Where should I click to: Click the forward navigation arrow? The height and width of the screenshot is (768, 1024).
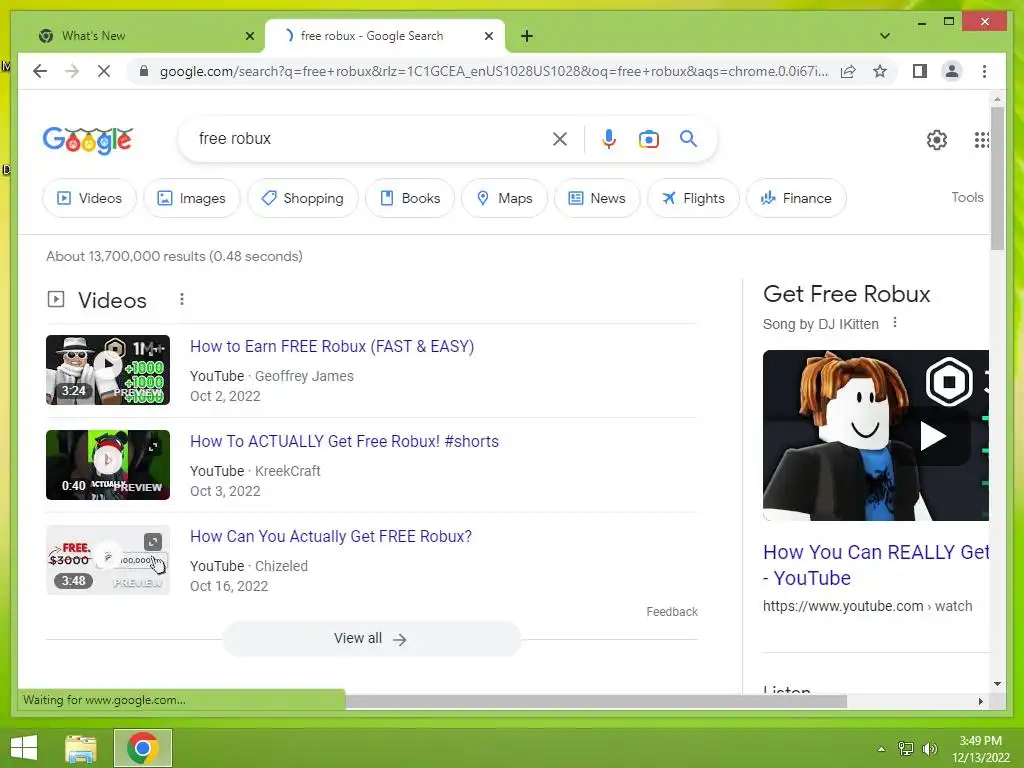coord(72,71)
